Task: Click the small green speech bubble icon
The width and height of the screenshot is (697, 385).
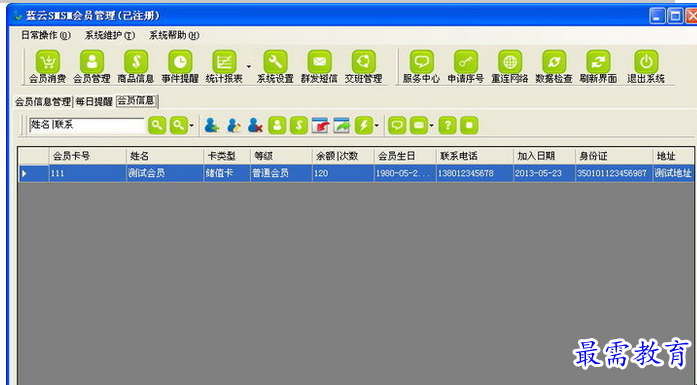Action: pyautogui.click(x=397, y=125)
